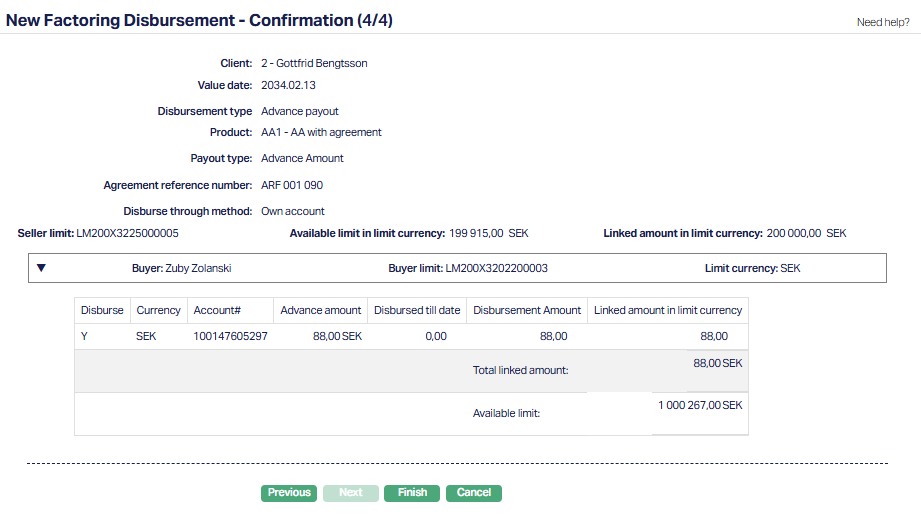Screen dimensions: 921x520
Task: Click the Own account disburse method value
Action: 293,211
